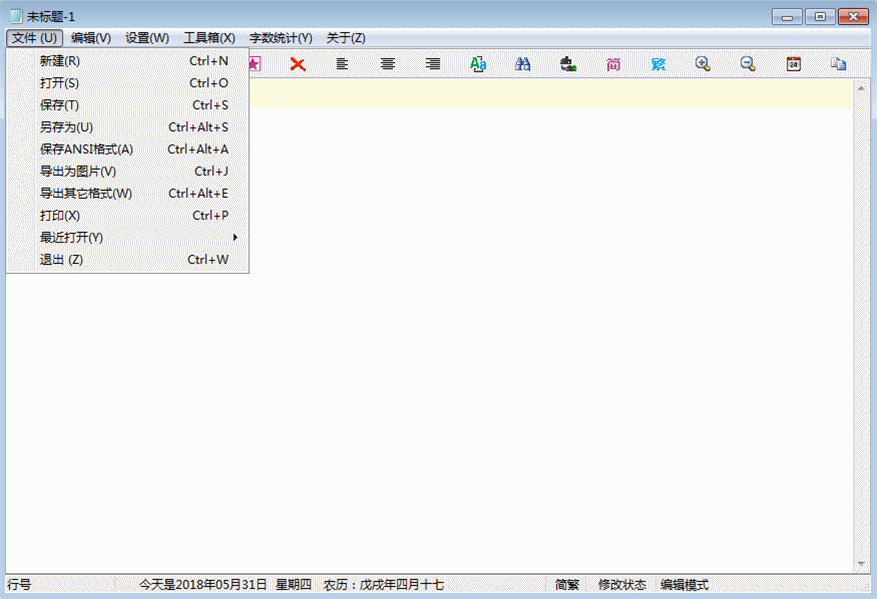This screenshot has width=877, height=599.
Task: Convert to Simplified with the pink 简 icon
Action: point(613,64)
